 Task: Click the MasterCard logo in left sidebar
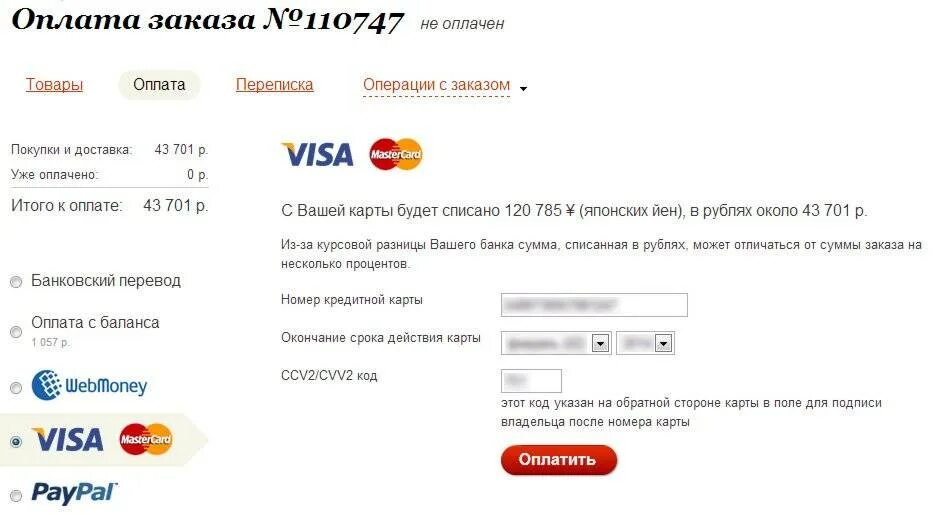pyautogui.click(x=146, y=439)
